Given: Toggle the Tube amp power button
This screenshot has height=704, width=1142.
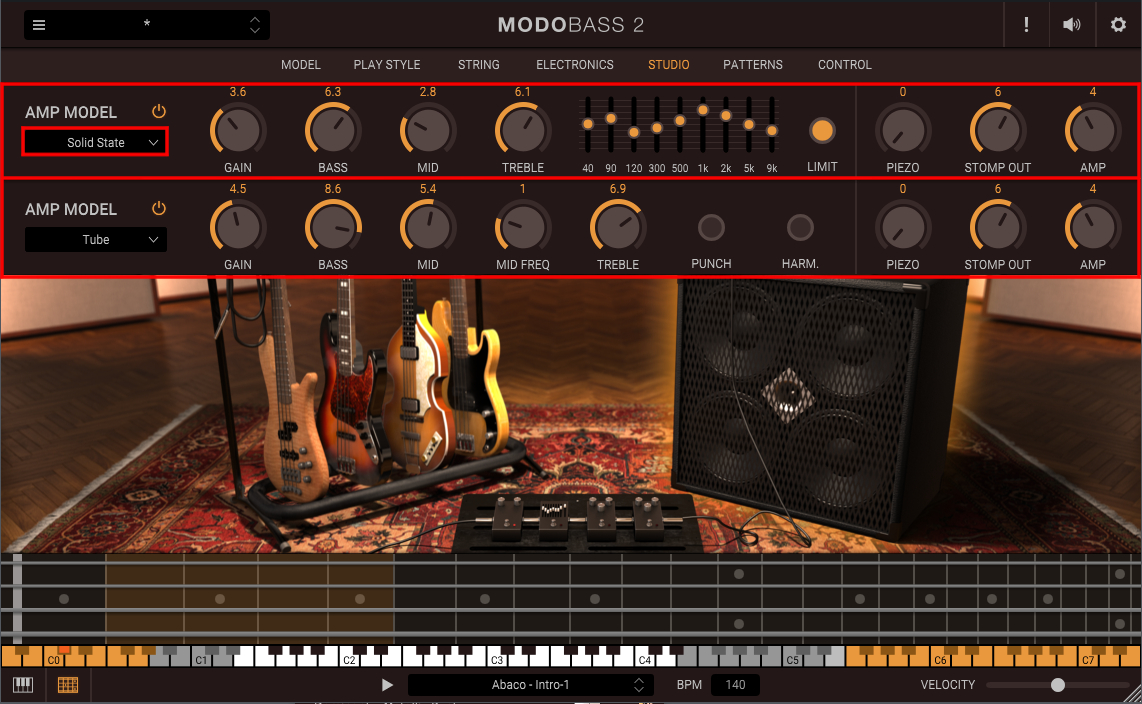Looking at the screenshot, I should pos(158,209).
